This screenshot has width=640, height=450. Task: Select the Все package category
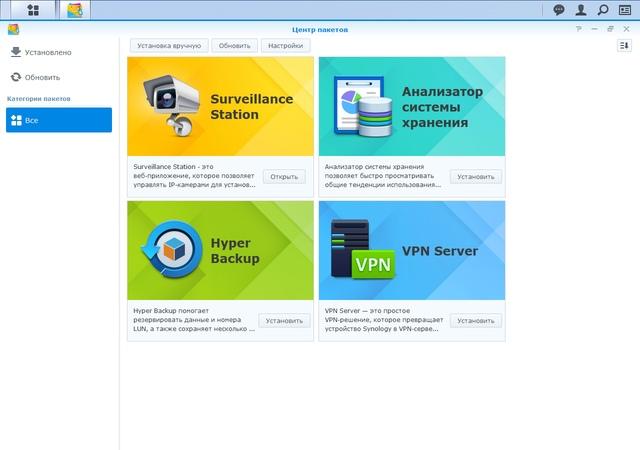59,120
